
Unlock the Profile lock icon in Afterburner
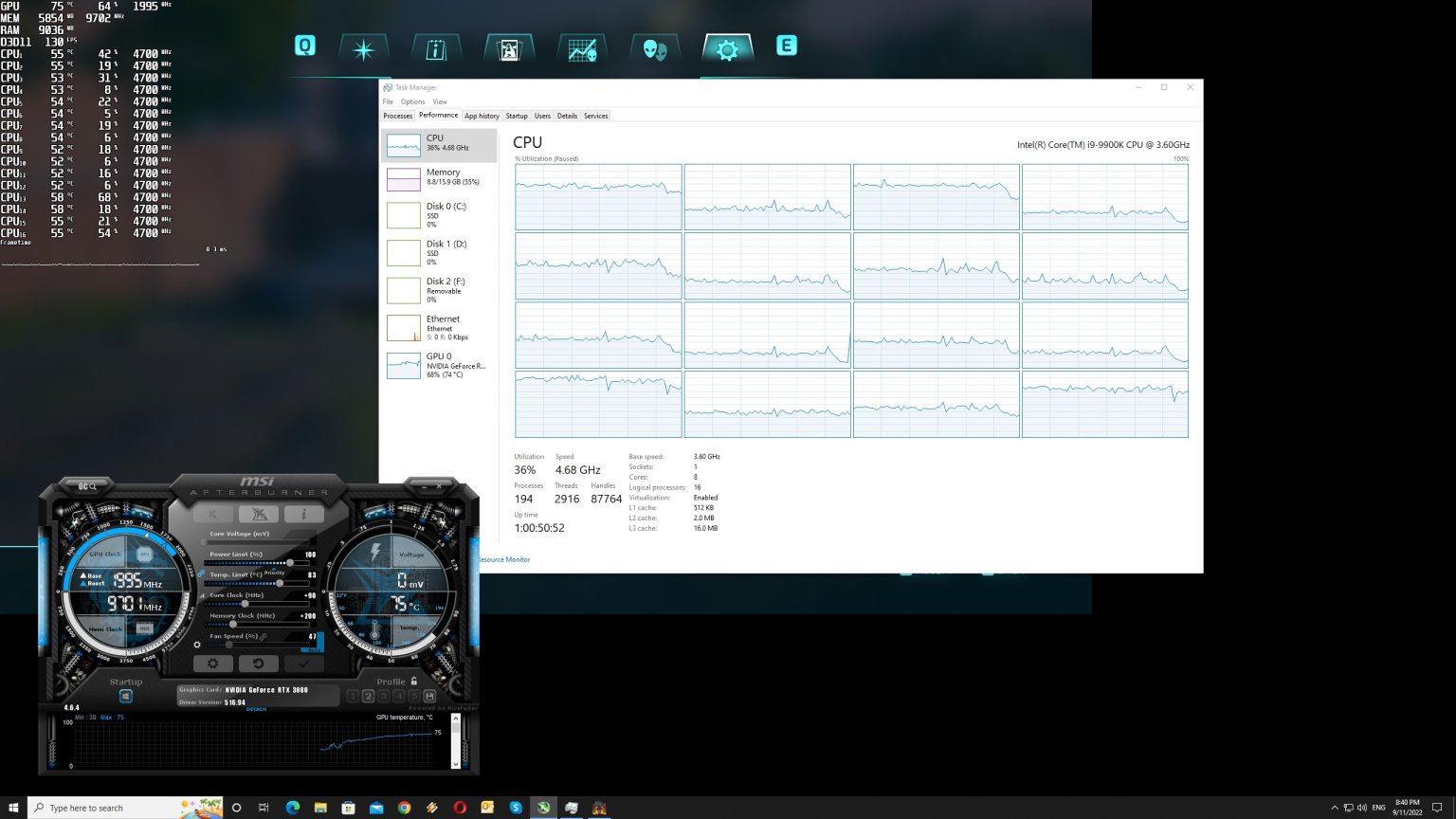point(415,682)
